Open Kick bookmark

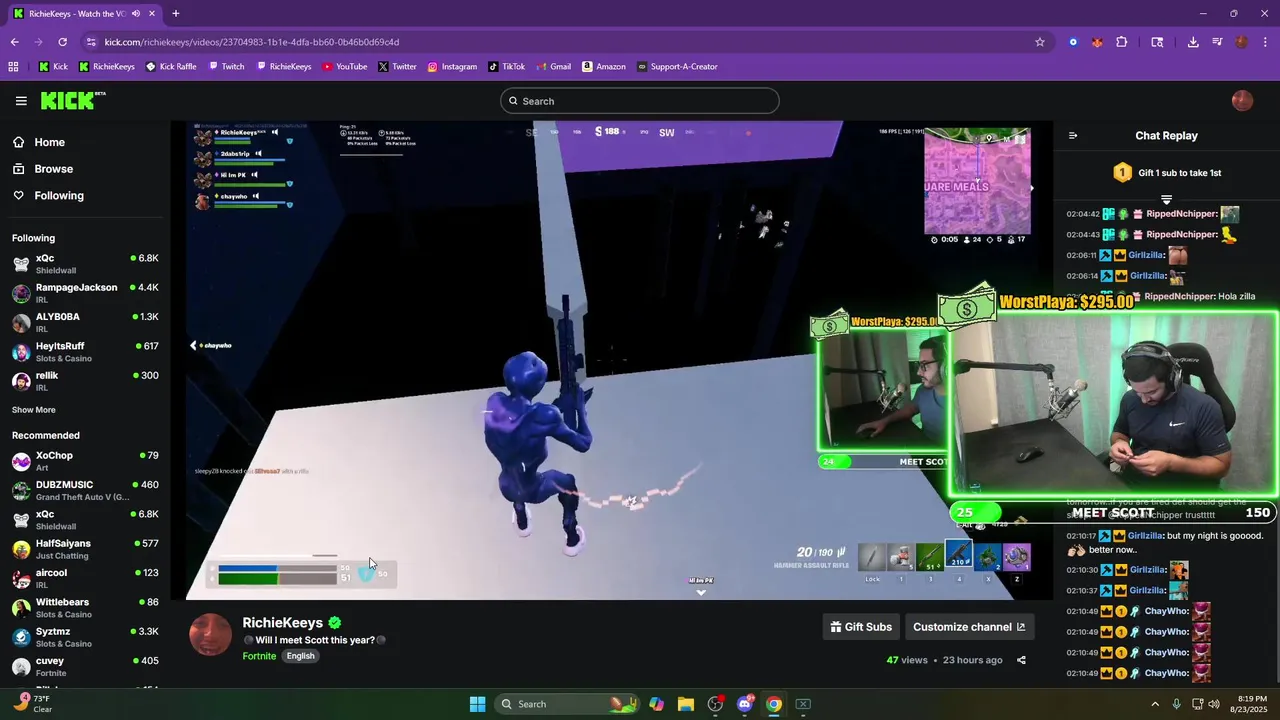point(54,67)
